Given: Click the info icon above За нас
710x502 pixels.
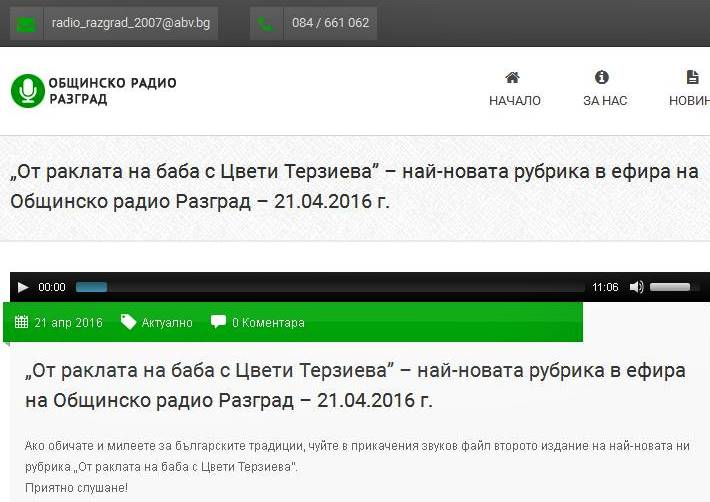Looking at the screenshot, I should 602,77.
